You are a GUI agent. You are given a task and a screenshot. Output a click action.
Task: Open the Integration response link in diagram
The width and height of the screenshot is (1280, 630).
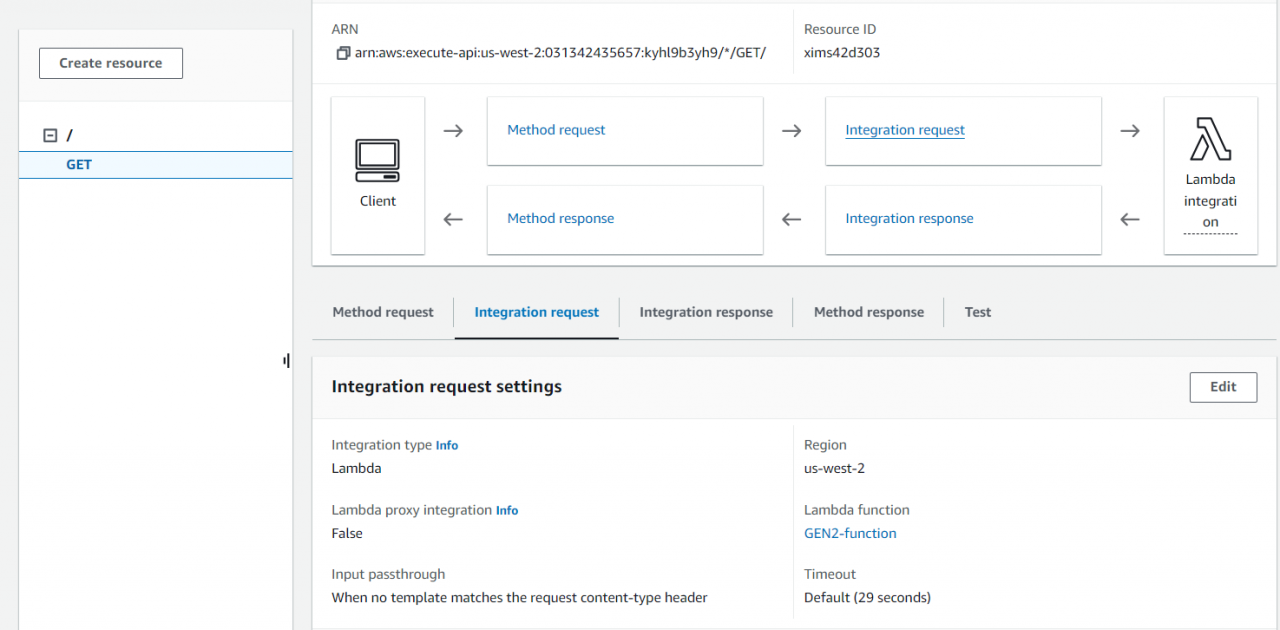click(908, 218)
